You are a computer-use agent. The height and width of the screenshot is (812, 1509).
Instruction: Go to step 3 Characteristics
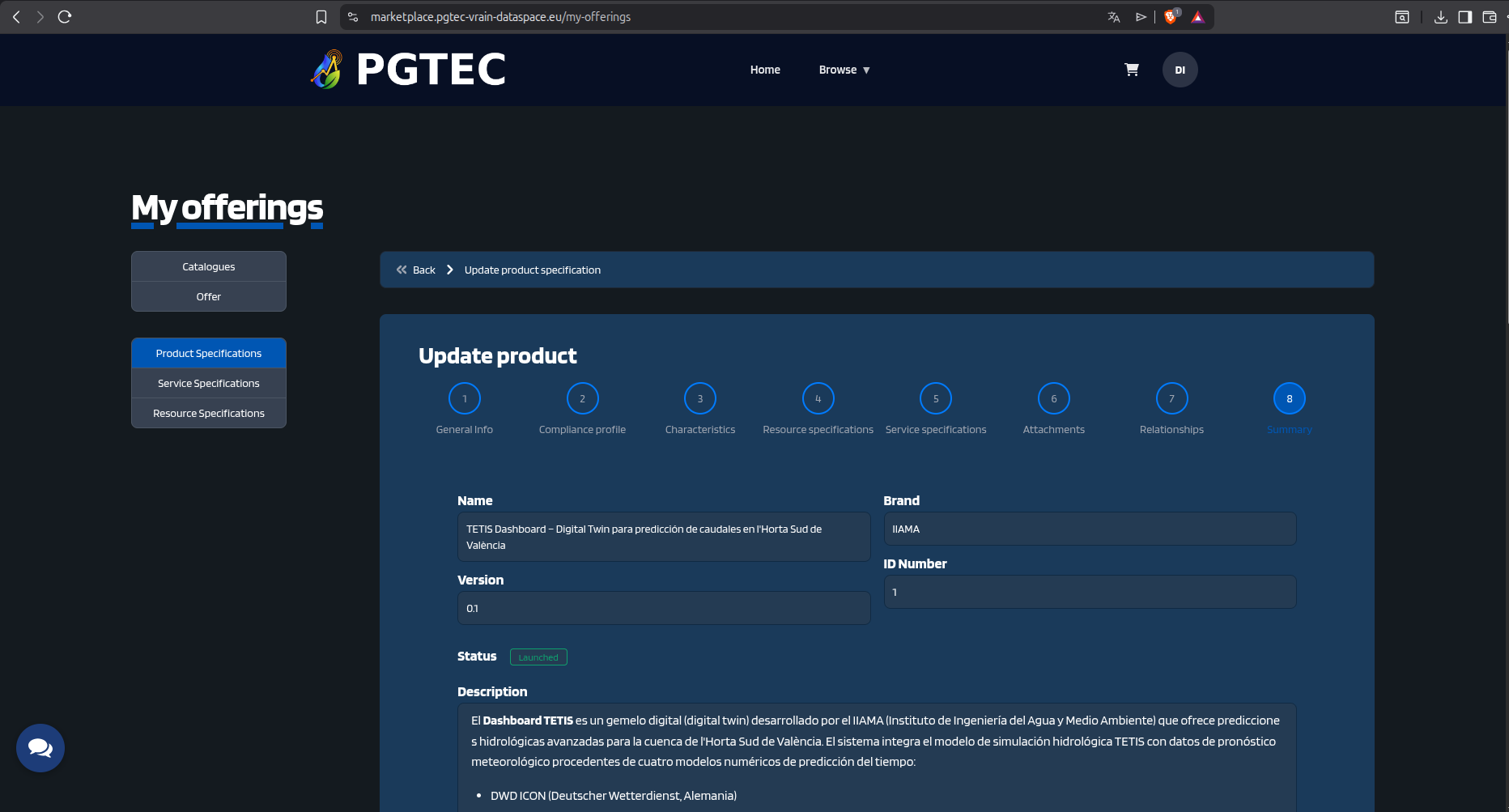[700, 398]
